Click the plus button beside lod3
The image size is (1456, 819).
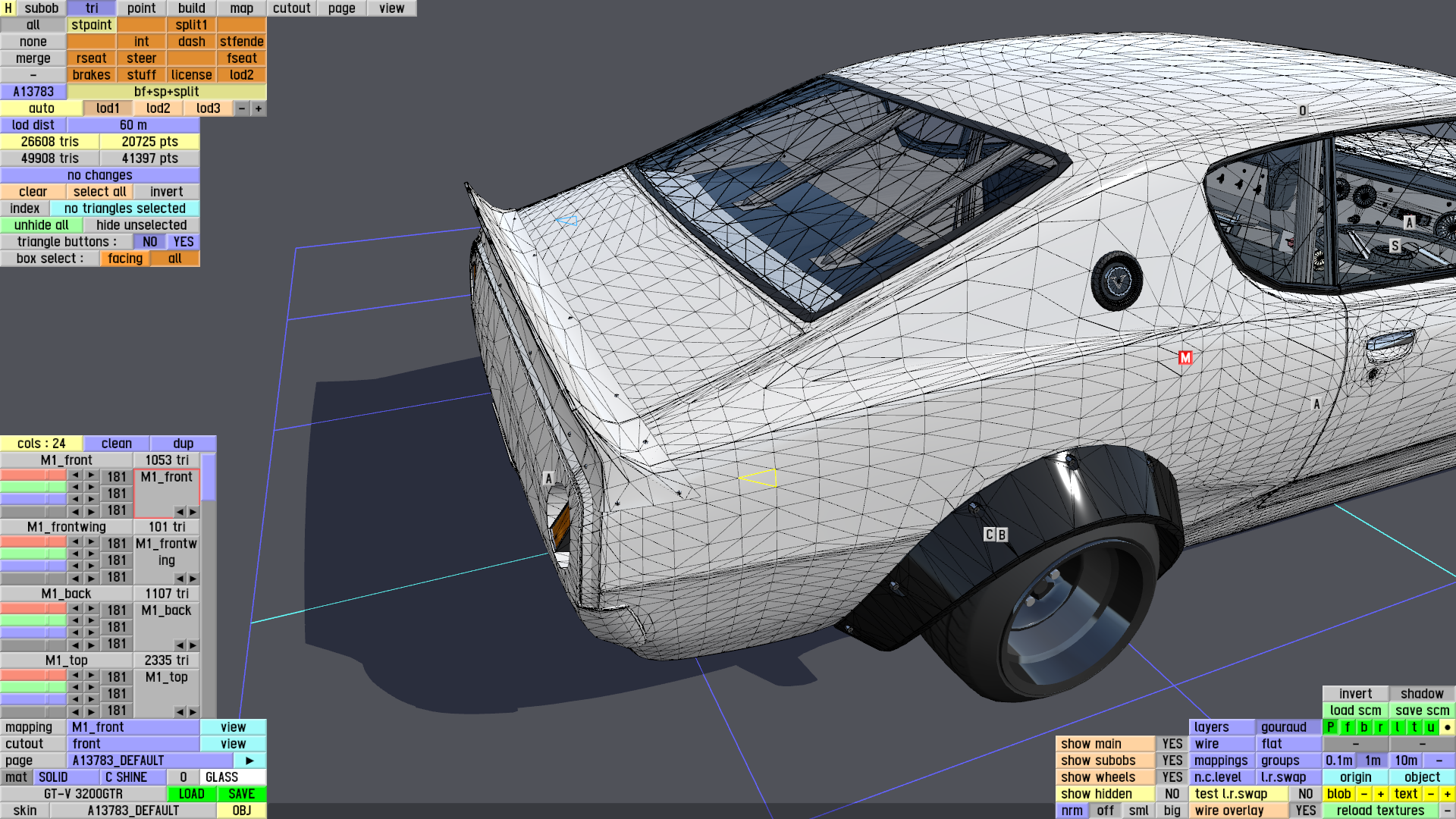tap(259, 108)
